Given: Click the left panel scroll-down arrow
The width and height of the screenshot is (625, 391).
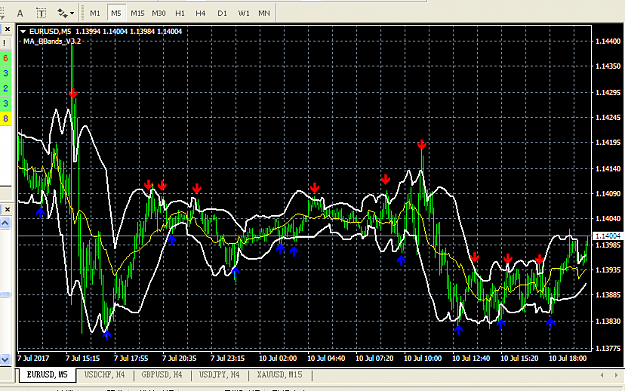Looking at the screenshot, I should point(5,360).
